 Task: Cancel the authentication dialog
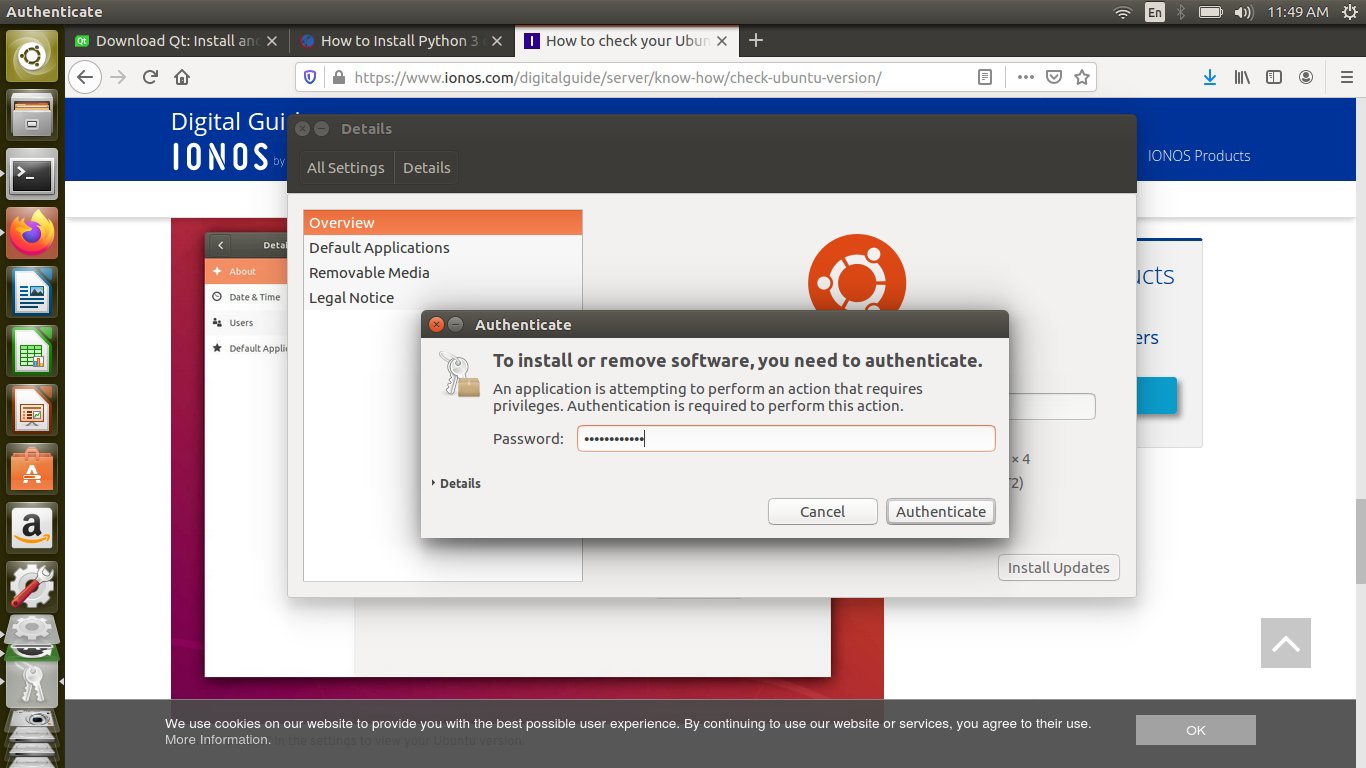coord(822,511)
